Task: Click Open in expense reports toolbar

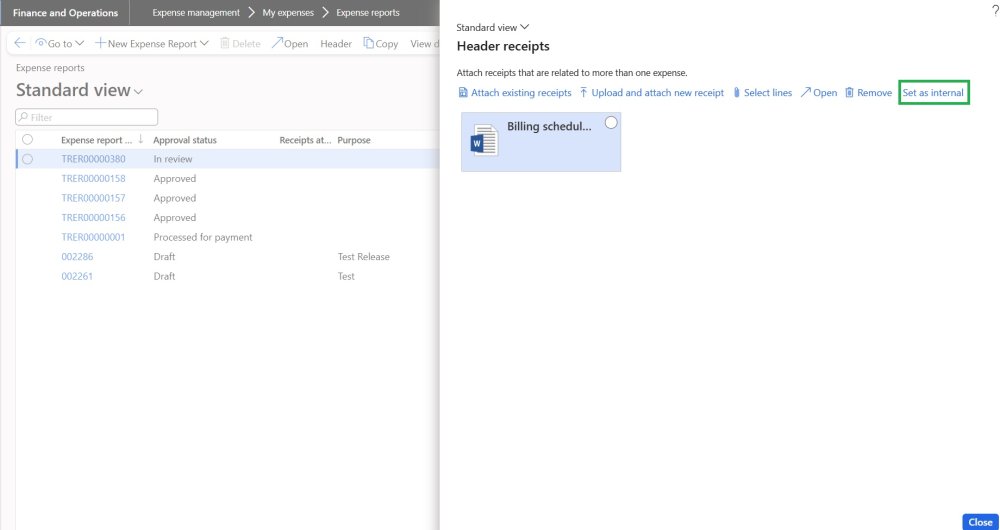Action: 290,43
